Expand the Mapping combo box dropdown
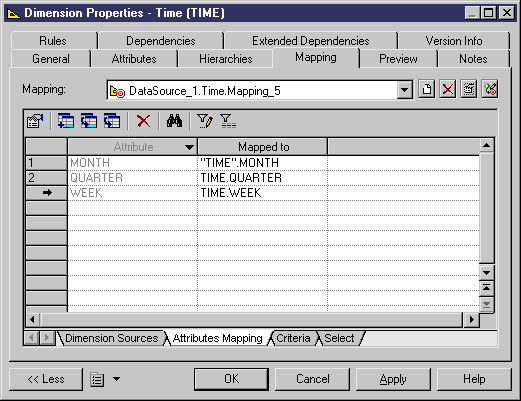Image resolution: width=521 pixels, height=401 pixels. [405, 90]
